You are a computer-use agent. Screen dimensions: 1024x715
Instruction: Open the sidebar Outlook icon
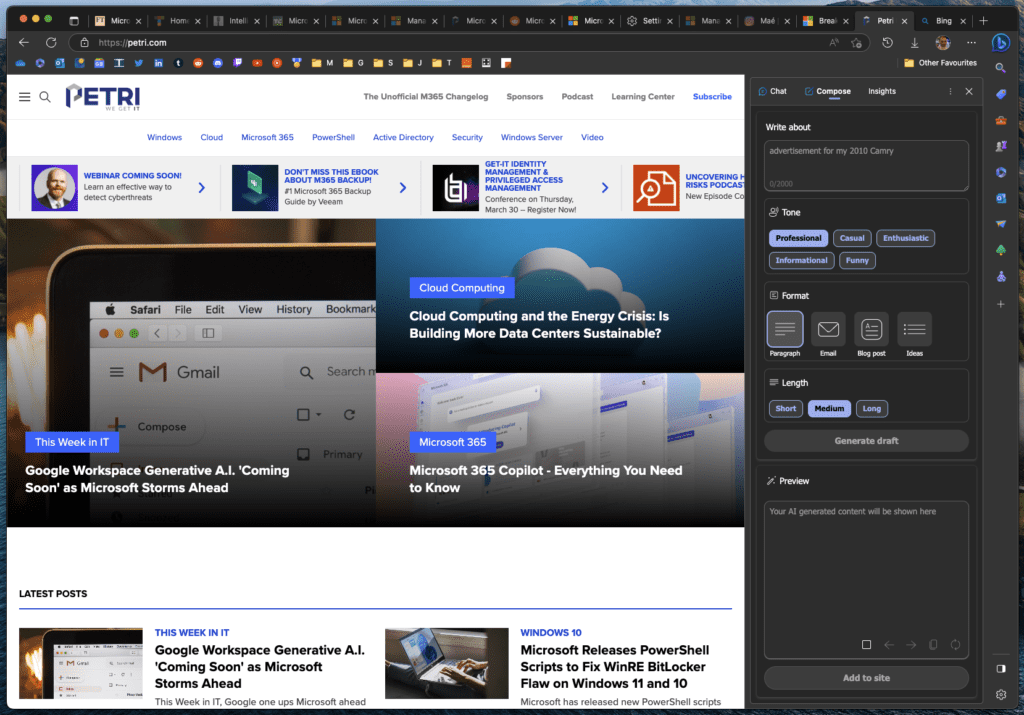coord(1000,198)
